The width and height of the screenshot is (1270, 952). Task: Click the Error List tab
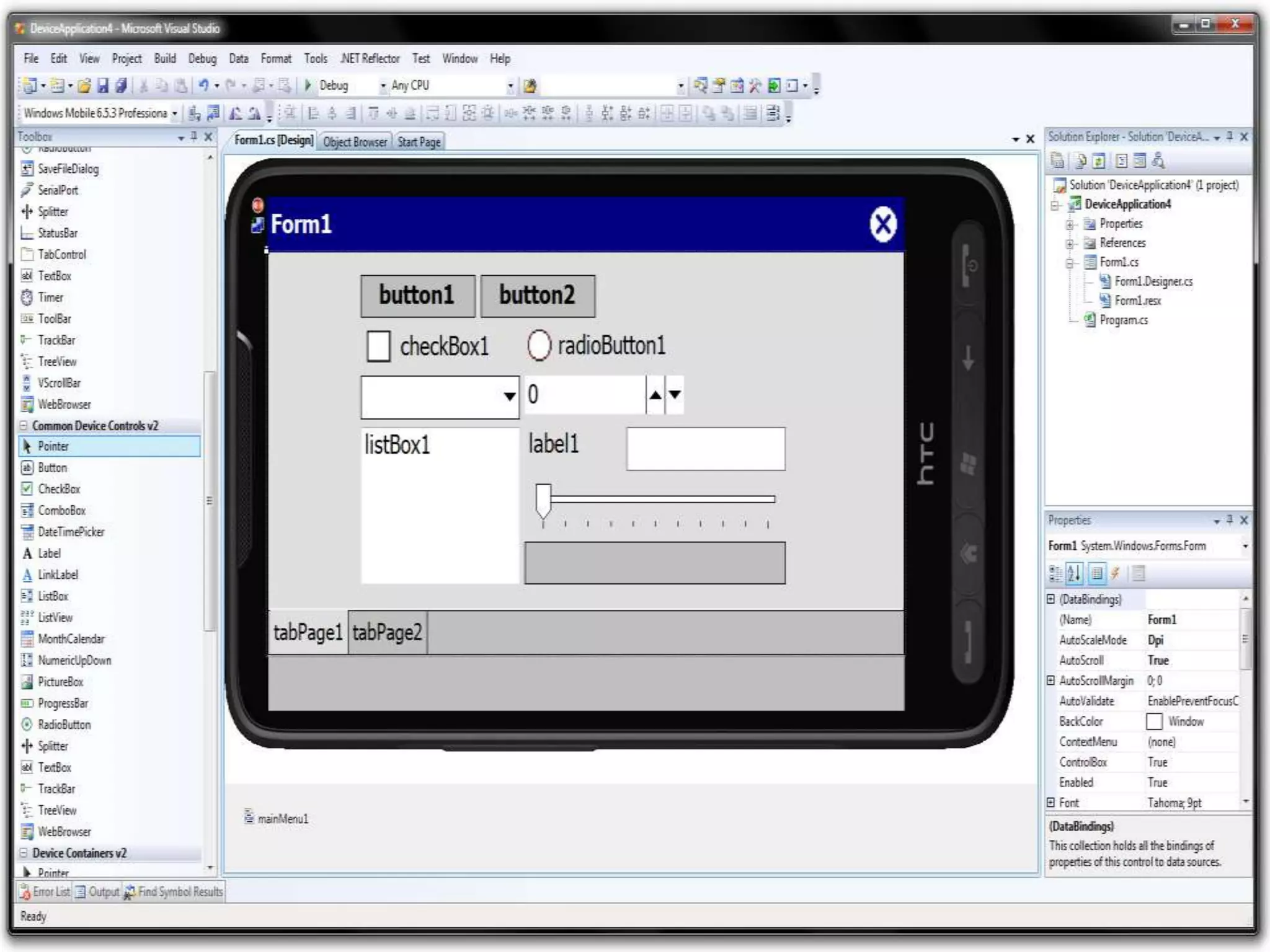pos(45,892)
